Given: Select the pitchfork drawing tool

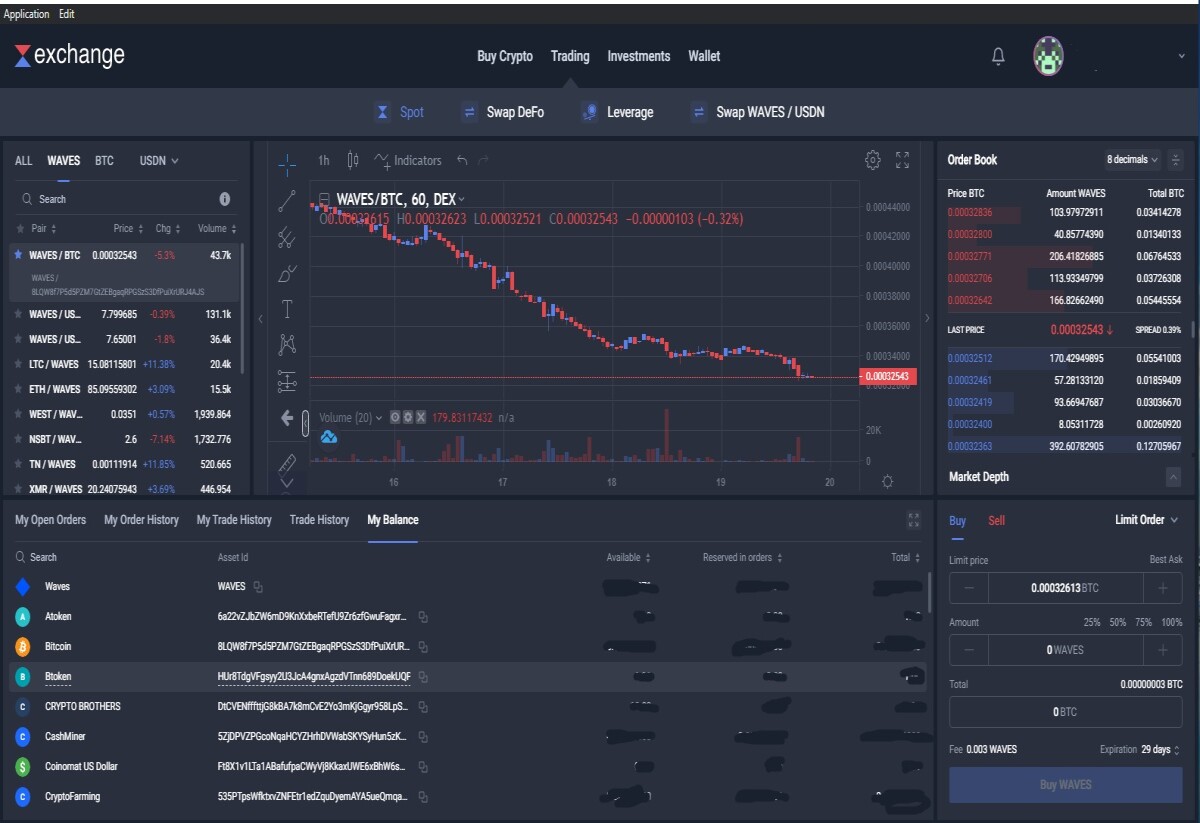Looking at the screenshot, I should [x=287, y=238].
